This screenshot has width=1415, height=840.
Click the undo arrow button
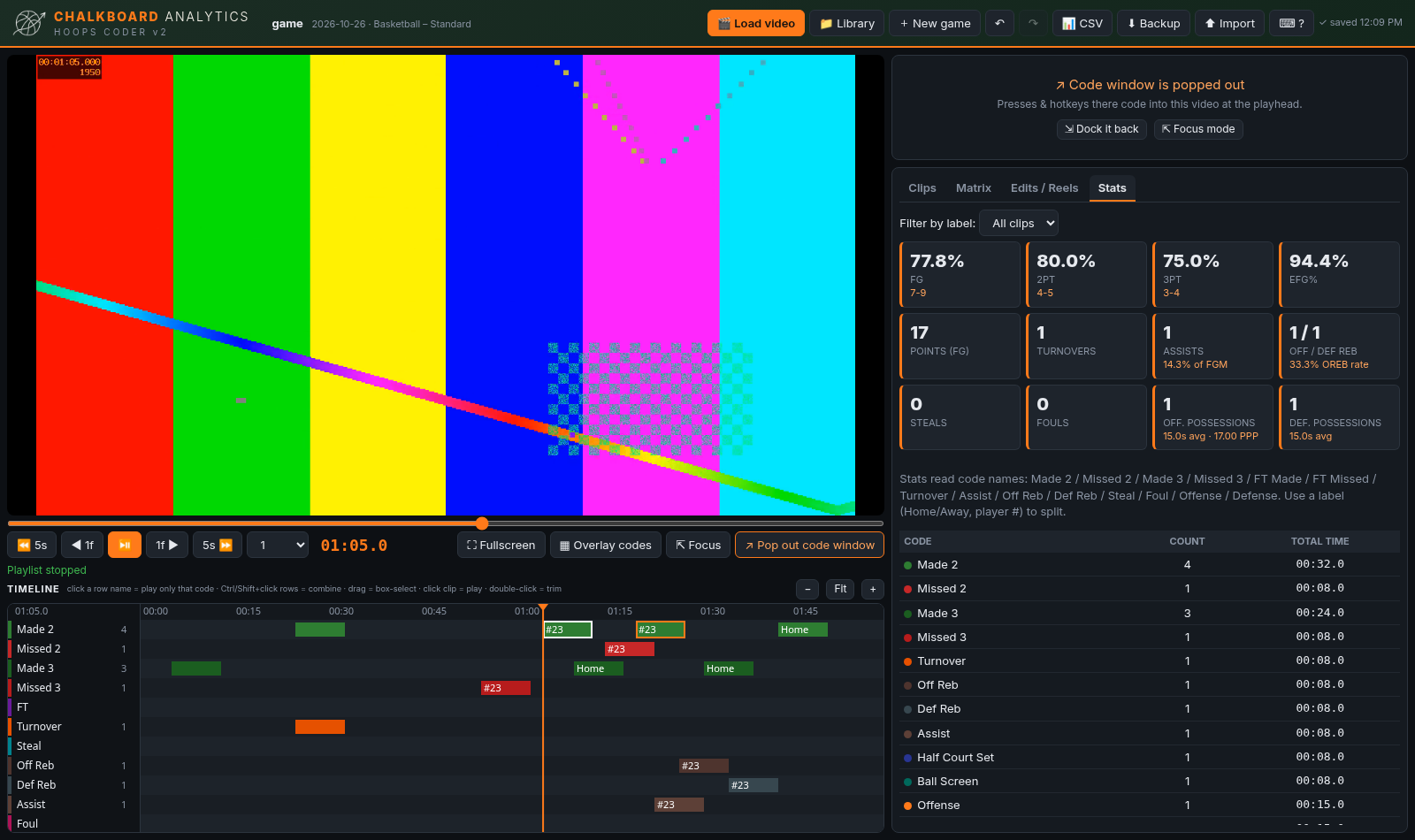[x=999, y=24]
